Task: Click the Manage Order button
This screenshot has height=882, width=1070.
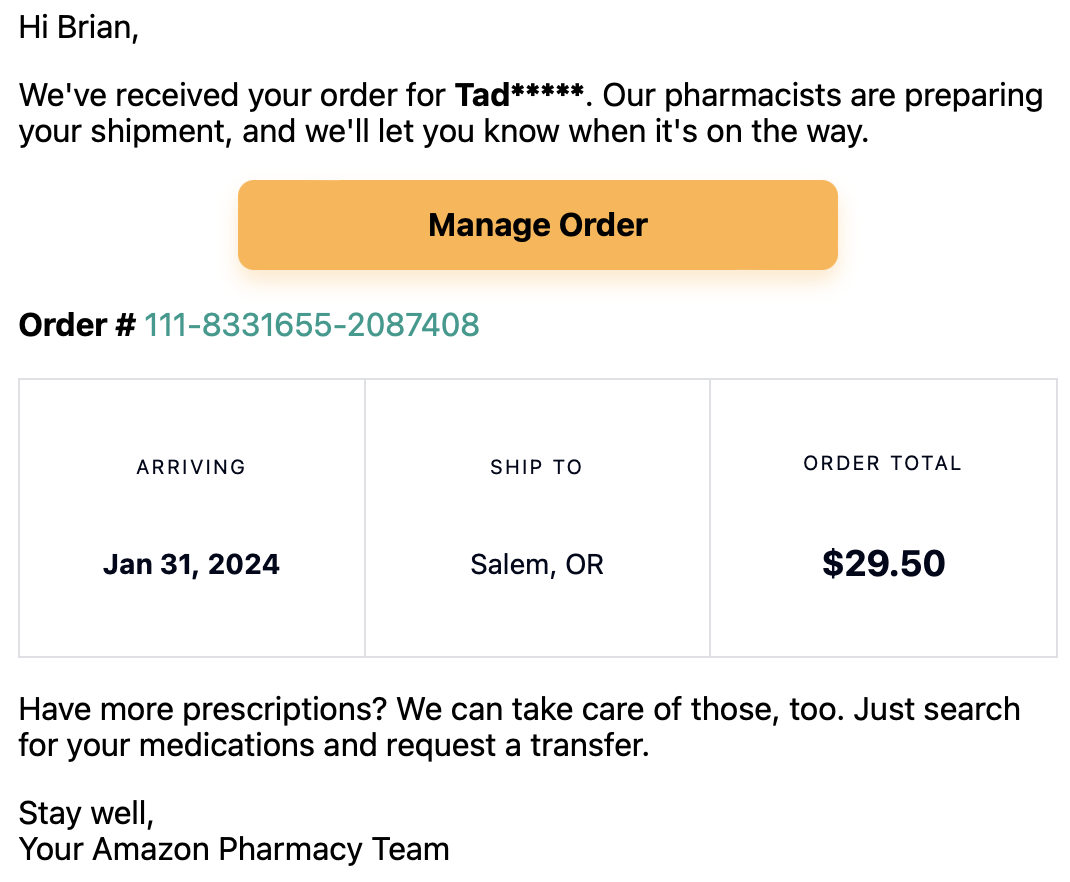Action: coord(537,225)
